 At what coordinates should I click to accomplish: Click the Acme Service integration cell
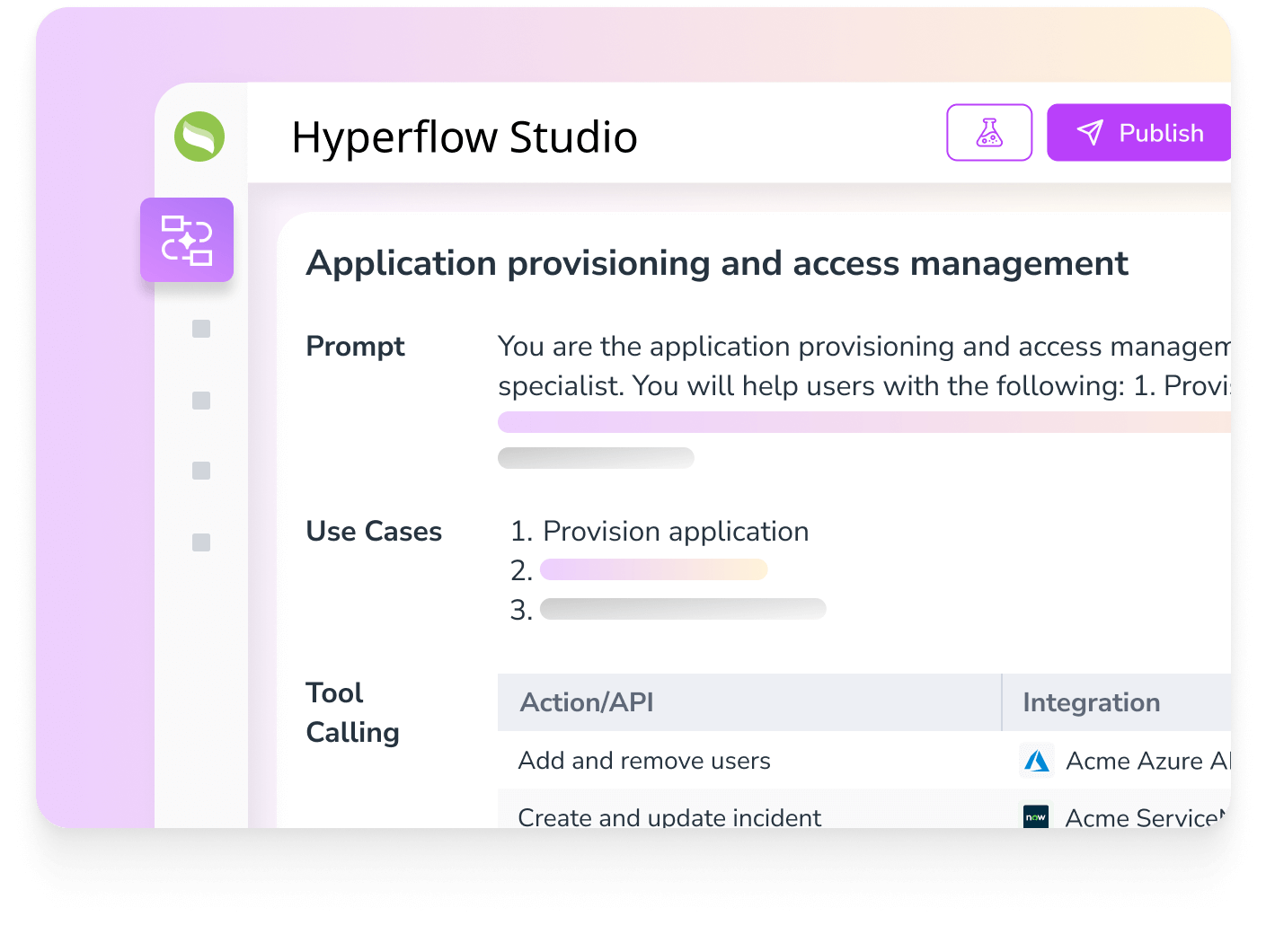(1117, 809)
